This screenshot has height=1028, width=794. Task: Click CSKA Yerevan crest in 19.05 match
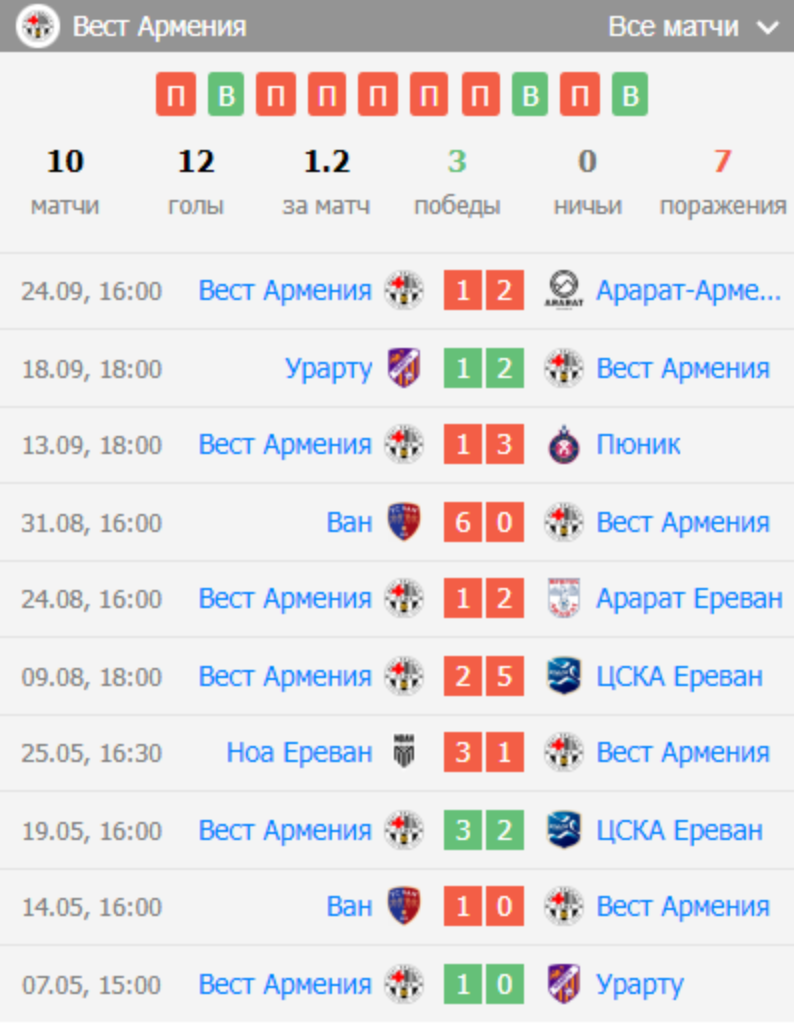(565, 830)
